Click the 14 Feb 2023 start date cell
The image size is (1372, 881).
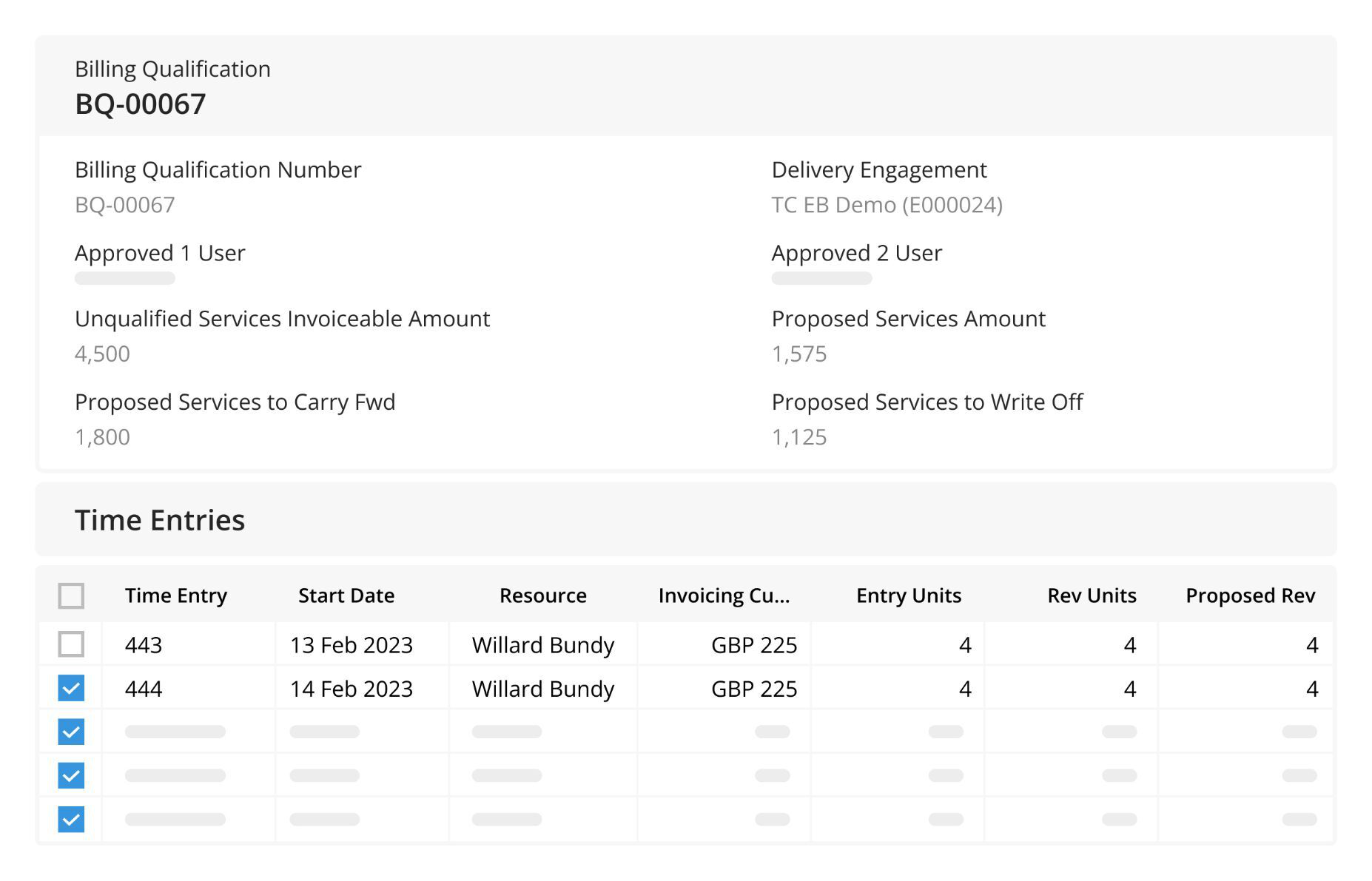[351, 689]
